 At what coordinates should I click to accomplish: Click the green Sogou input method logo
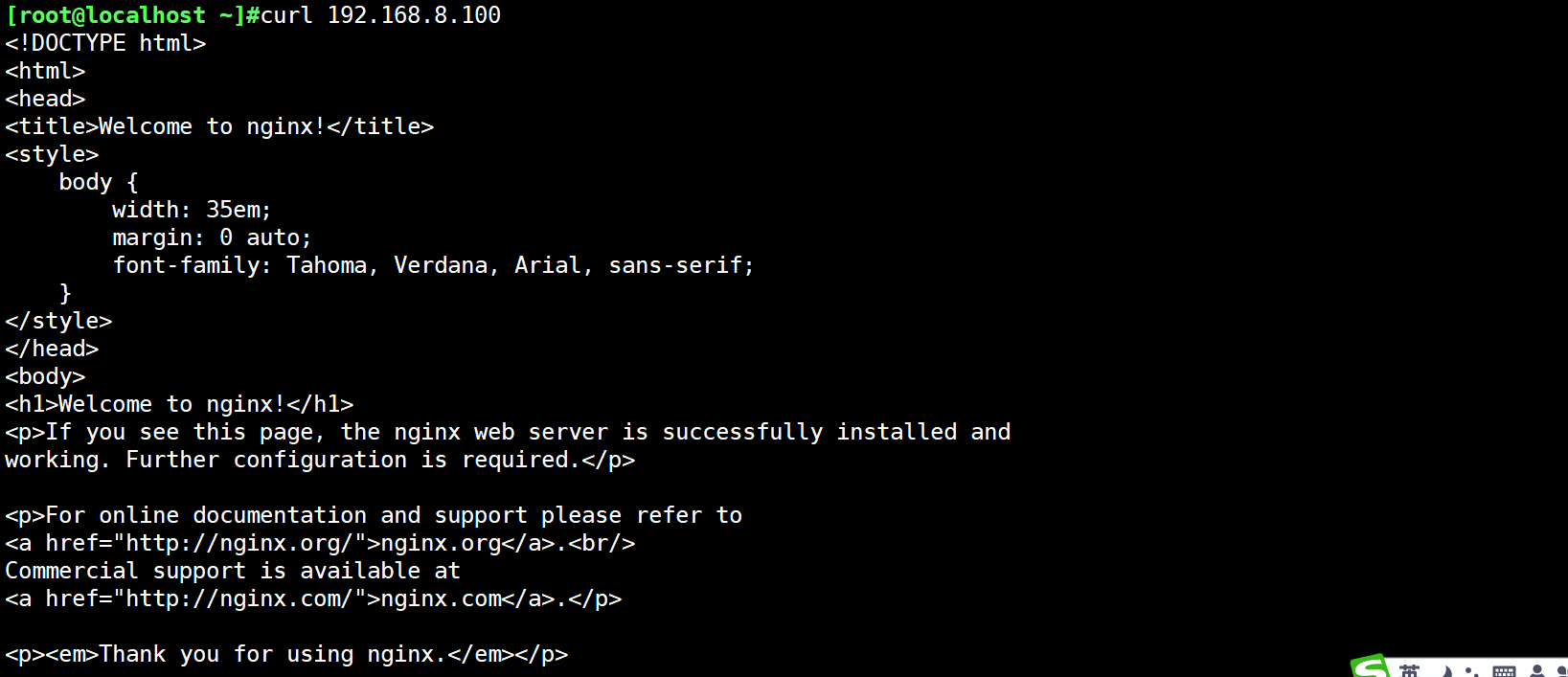tap(1370, 666)
